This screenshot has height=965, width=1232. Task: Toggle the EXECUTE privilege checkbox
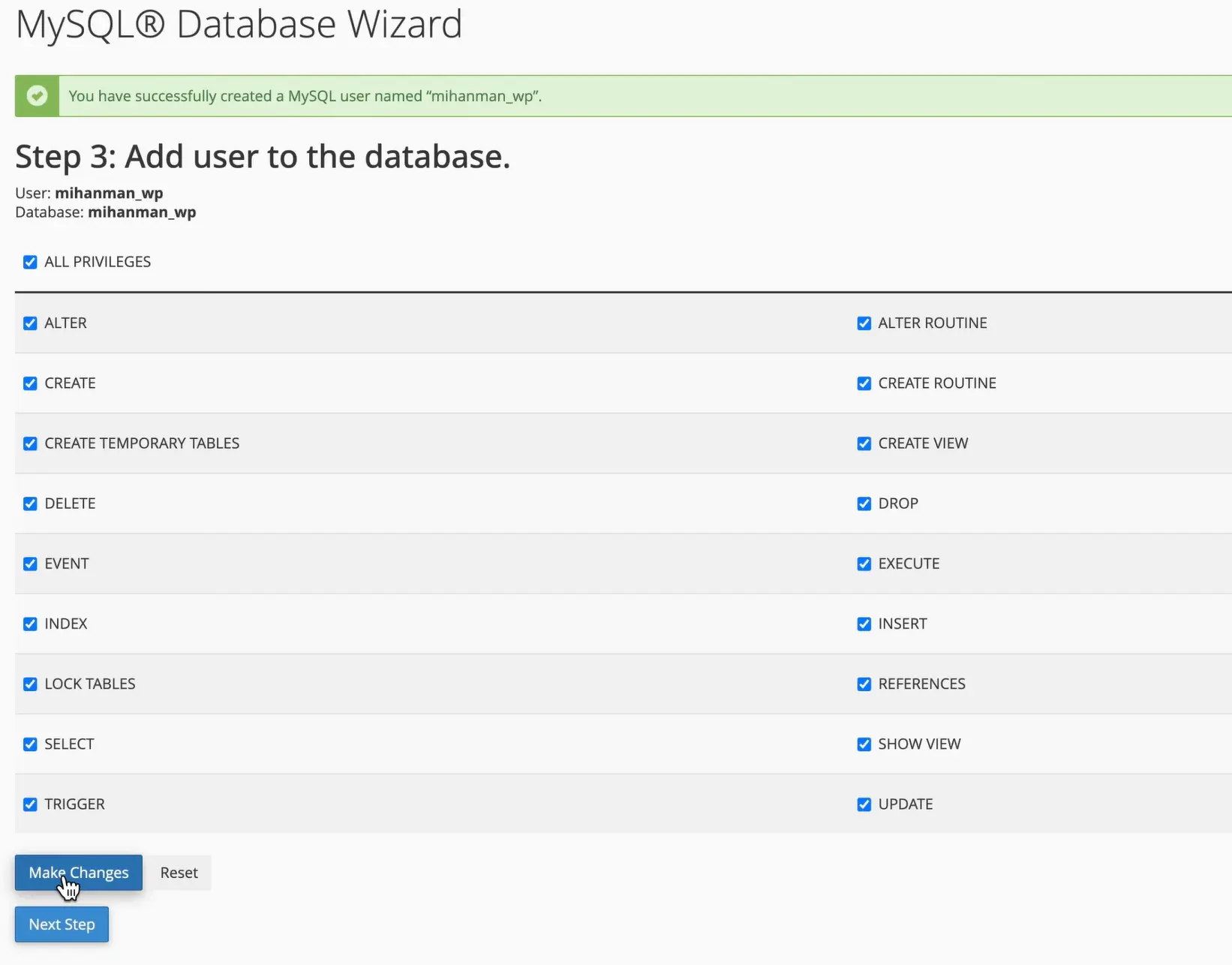[864, 564]
